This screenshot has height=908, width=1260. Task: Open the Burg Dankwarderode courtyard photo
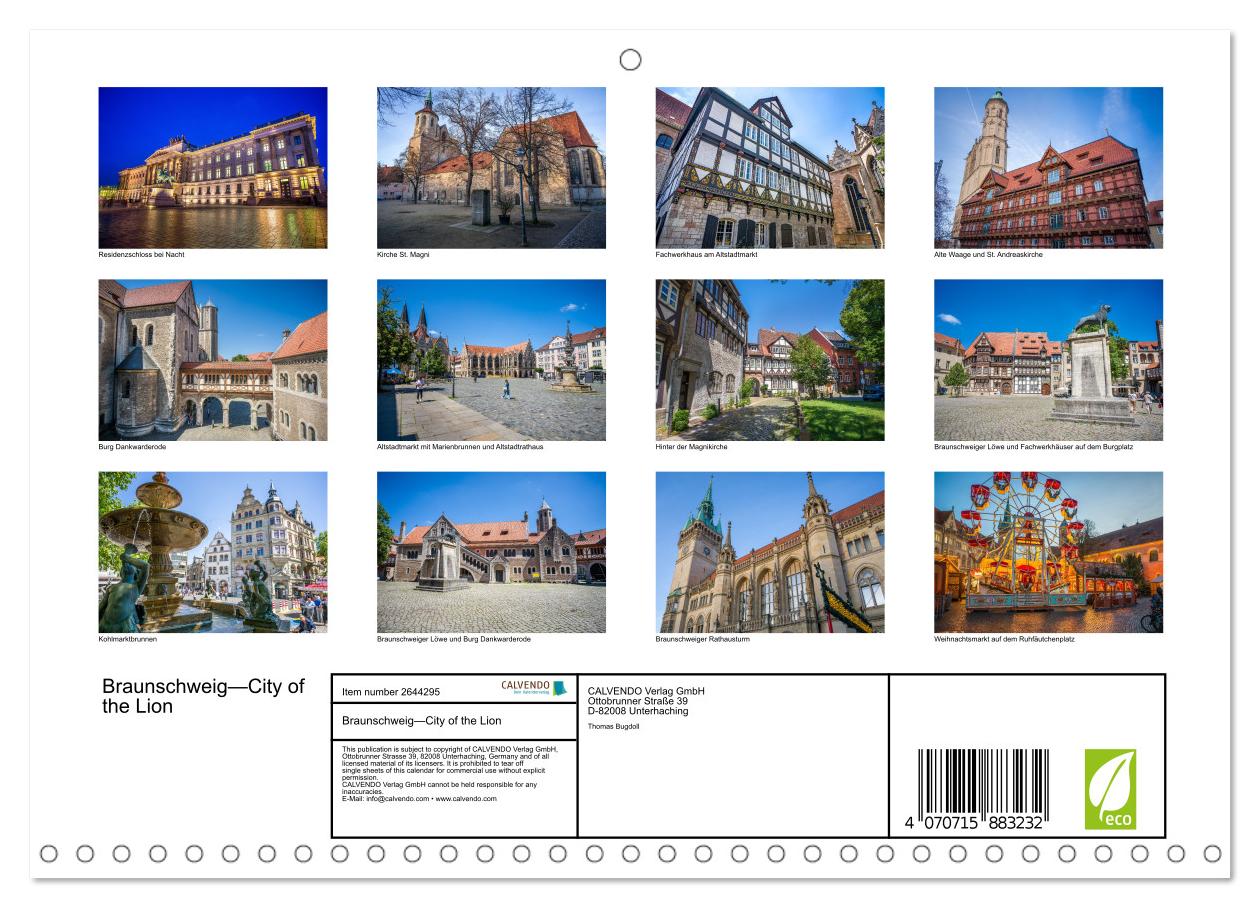click(x=212, y=360)
